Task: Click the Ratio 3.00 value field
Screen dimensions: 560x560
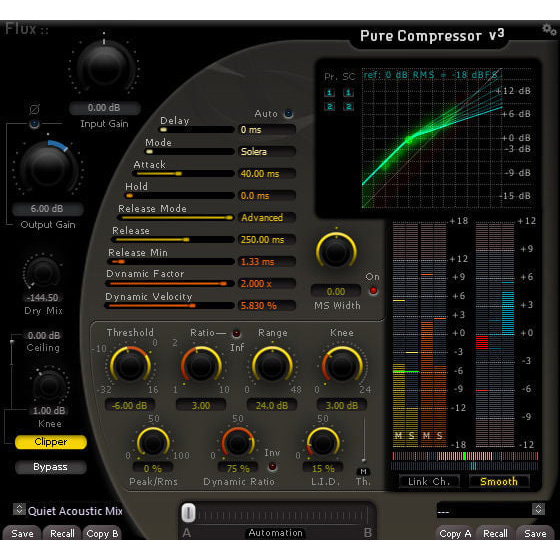Action: pyautogui.click(x=201, y=405)
